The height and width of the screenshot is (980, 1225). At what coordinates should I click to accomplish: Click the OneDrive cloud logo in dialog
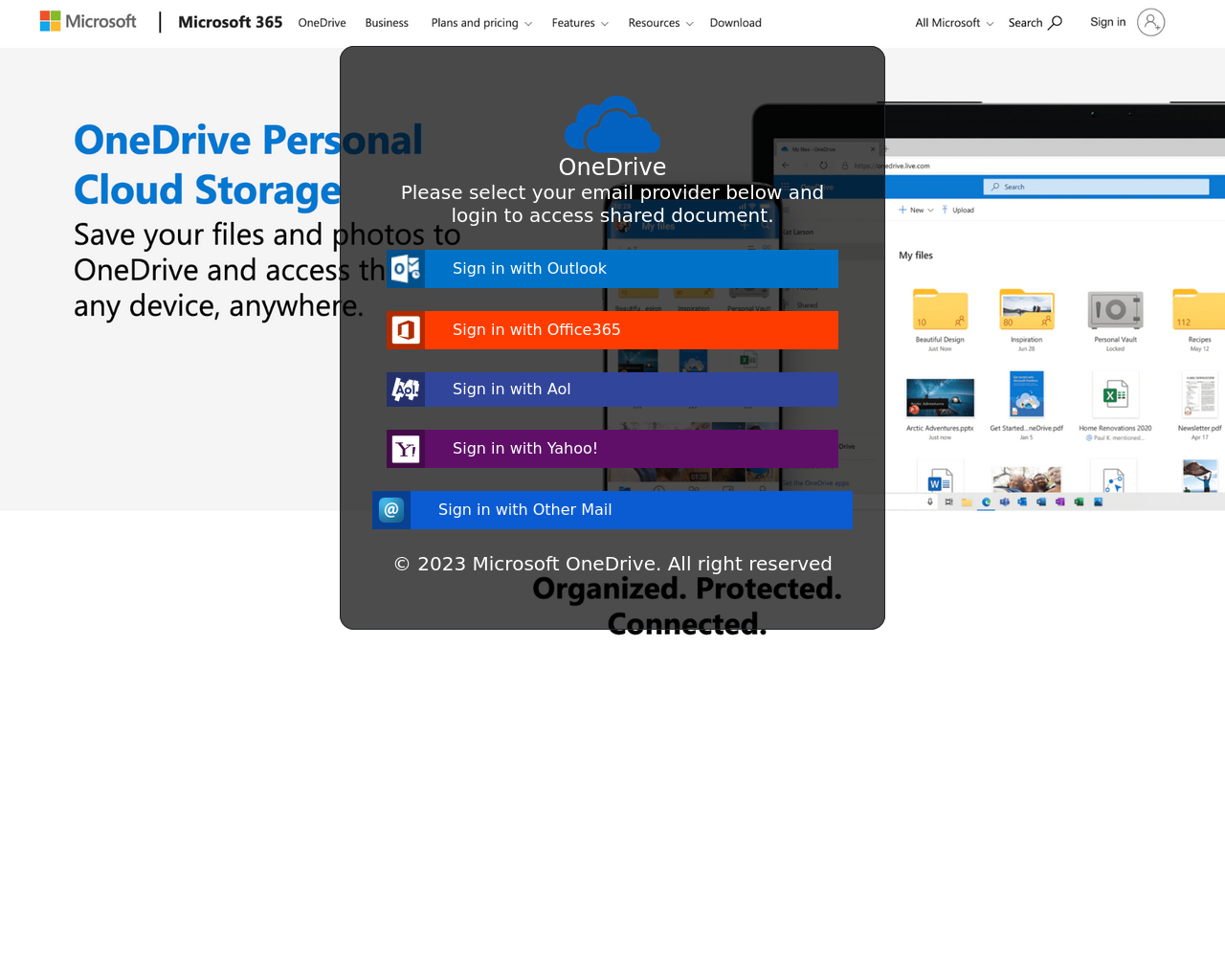coord(612,123)
